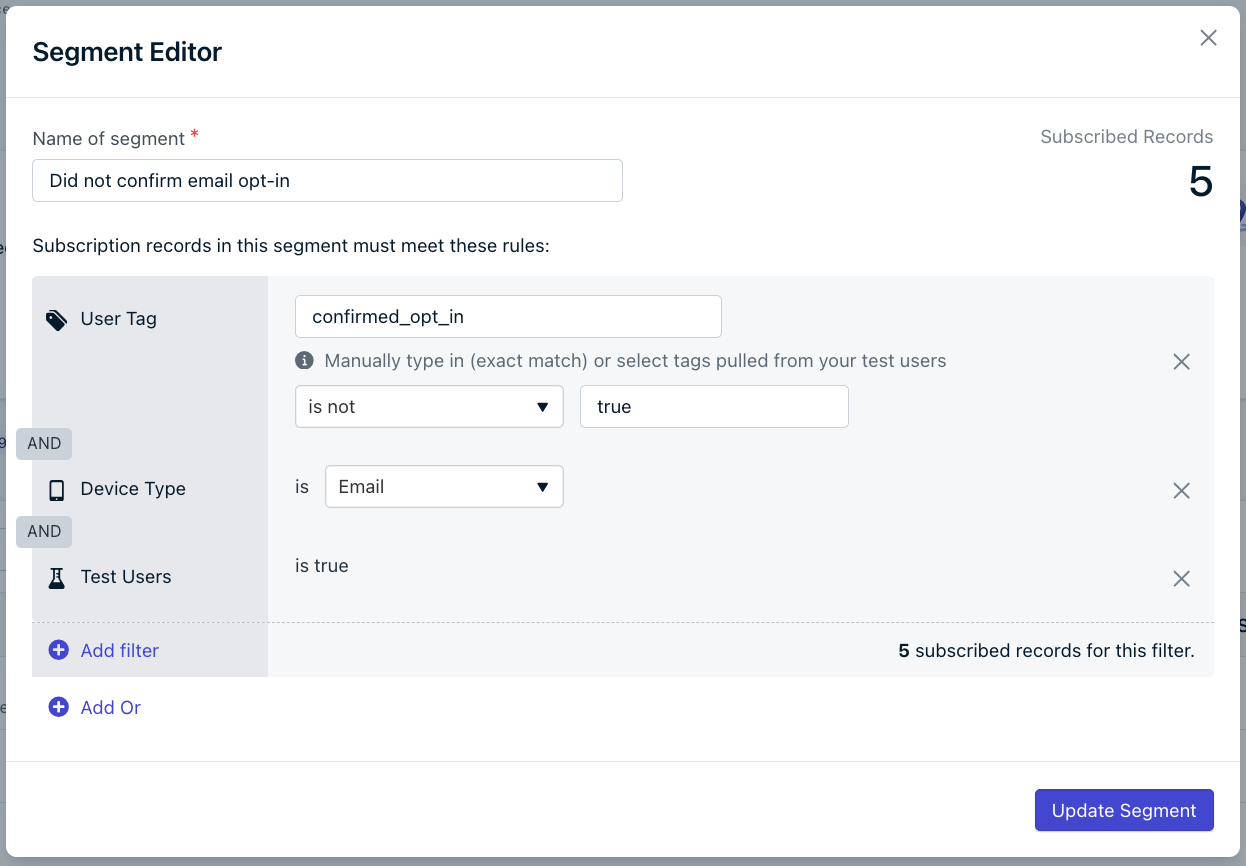The image size is (1246, 866).
Task: Remove the Test Users filter
Action: [1181, 579]
